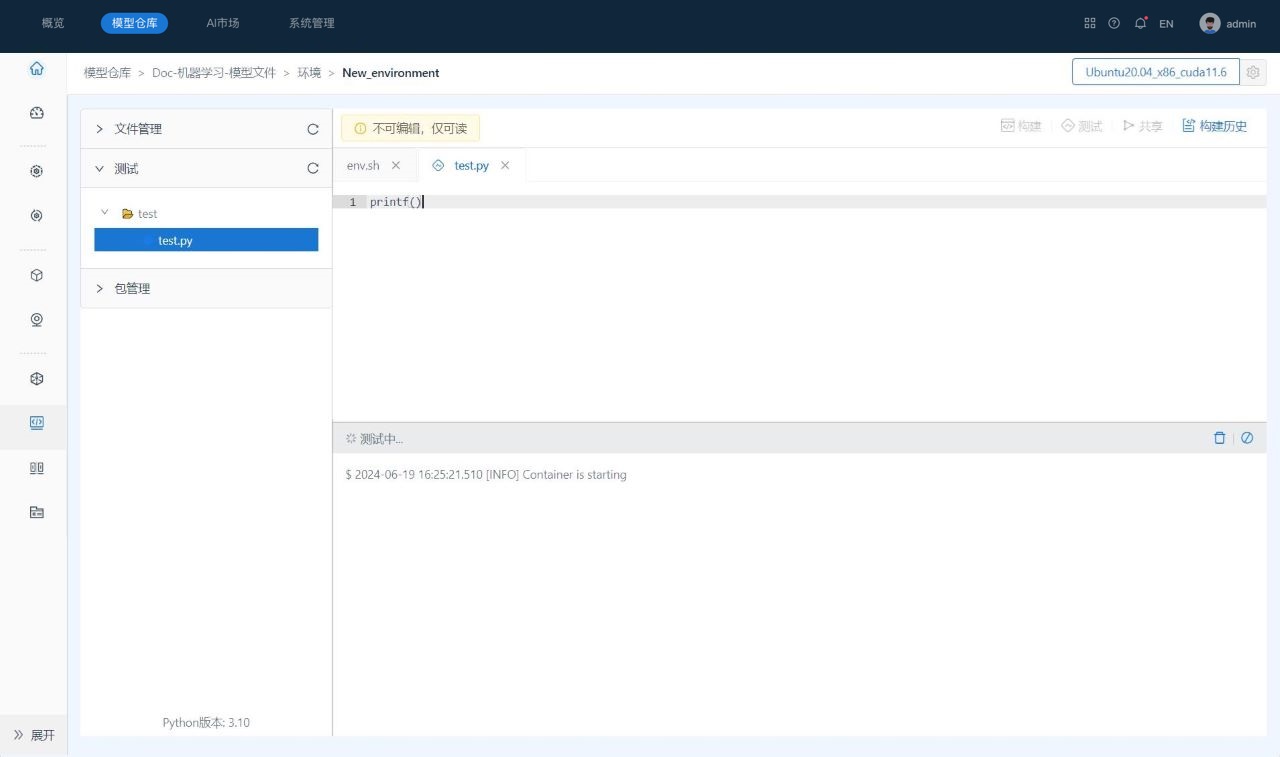
Task: Open the apps grid icon
Action: [x=1090, y=23]
